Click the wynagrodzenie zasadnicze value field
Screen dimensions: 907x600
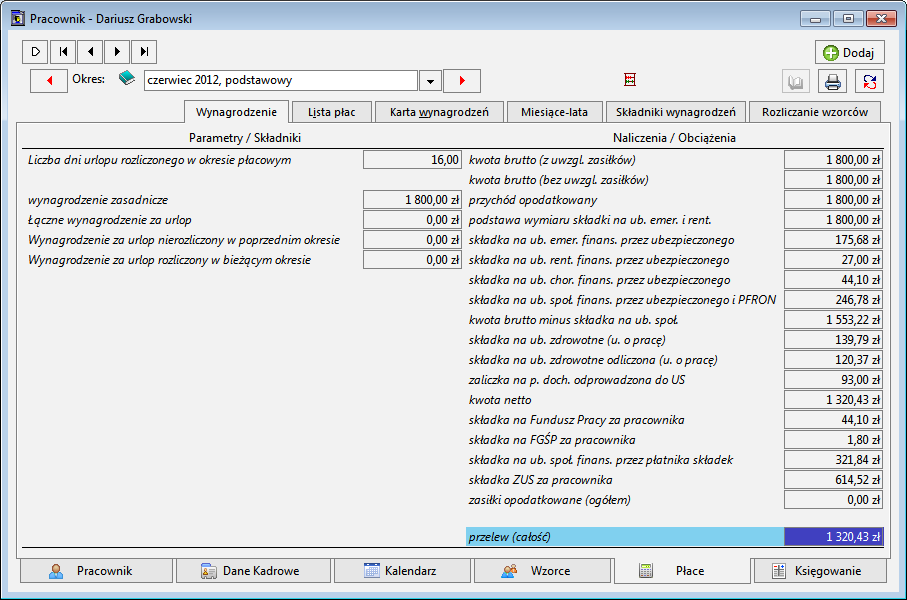(412, 200)
